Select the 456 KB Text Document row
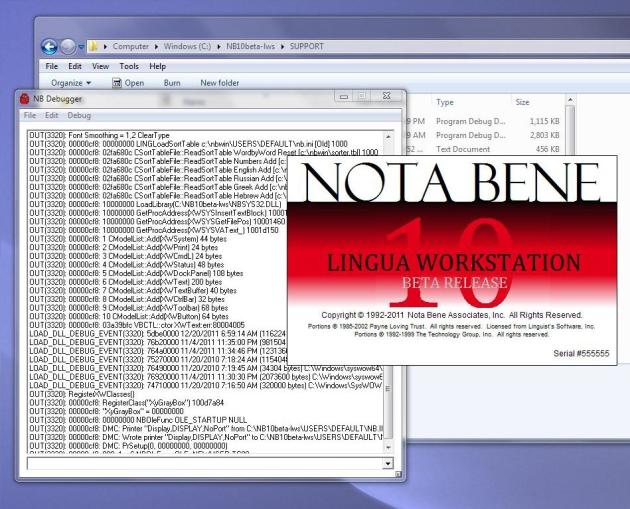 pos(484,149)
